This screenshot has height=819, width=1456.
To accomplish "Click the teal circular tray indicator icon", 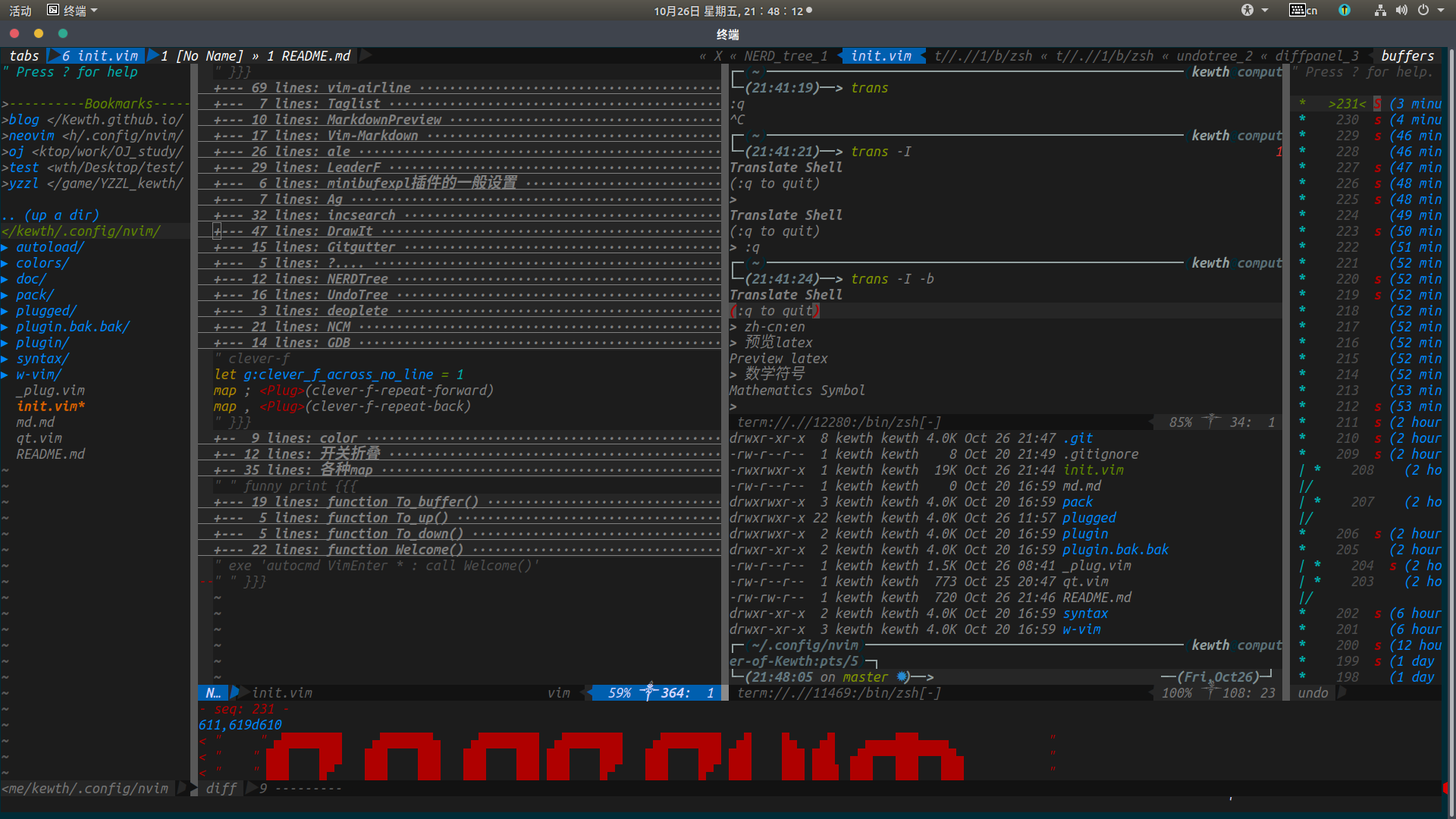I will pos(1345,10).
